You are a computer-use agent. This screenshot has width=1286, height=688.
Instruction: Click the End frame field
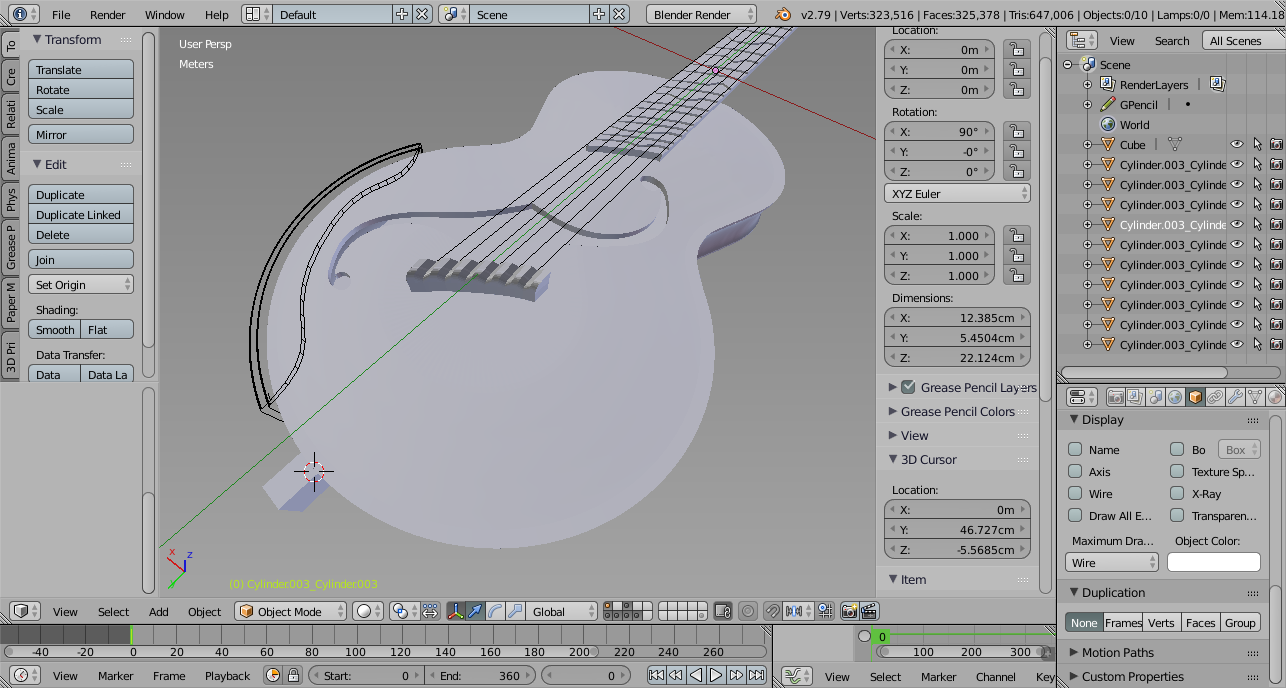coord(480,676)
